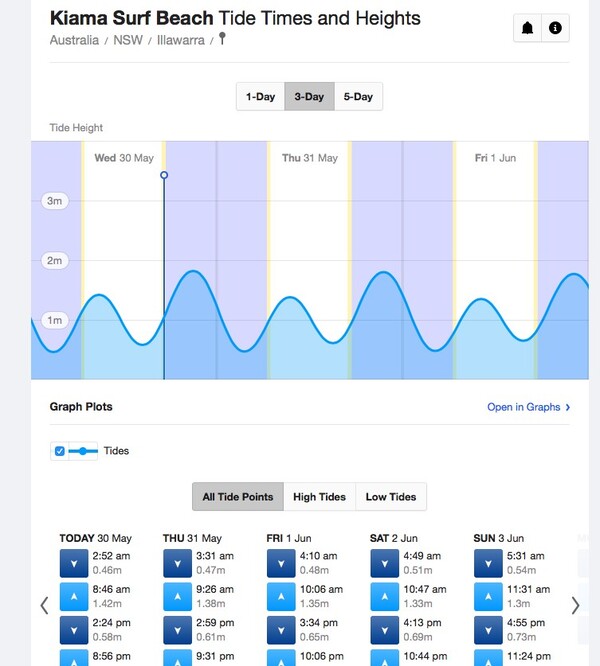Show previous tide days with left chevron

[x=44, y=605]
